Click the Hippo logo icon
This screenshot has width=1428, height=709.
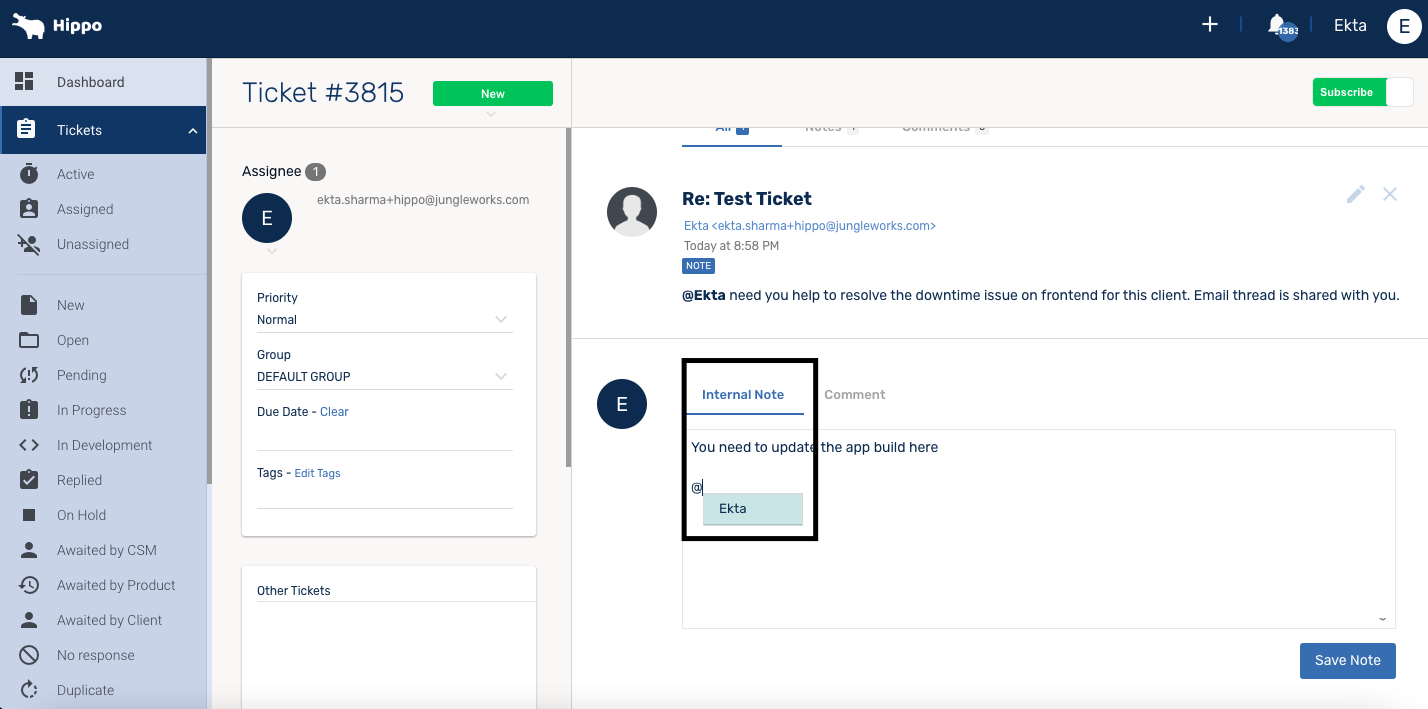coord(28,26)
